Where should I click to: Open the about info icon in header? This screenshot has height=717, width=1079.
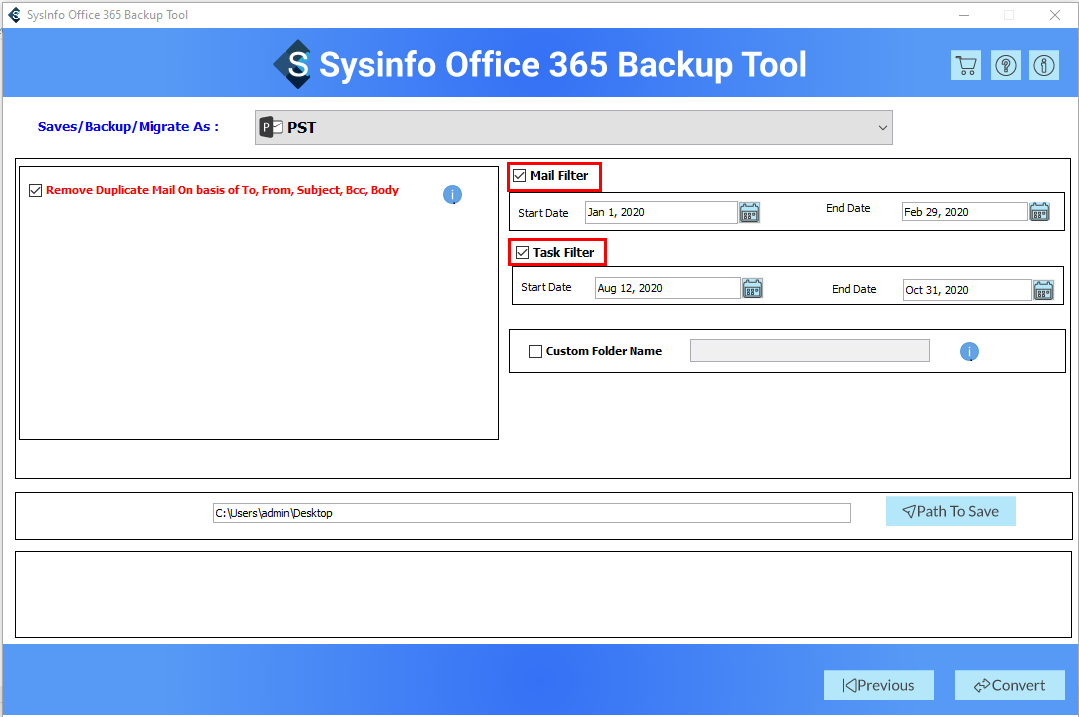pos(1044,65)
